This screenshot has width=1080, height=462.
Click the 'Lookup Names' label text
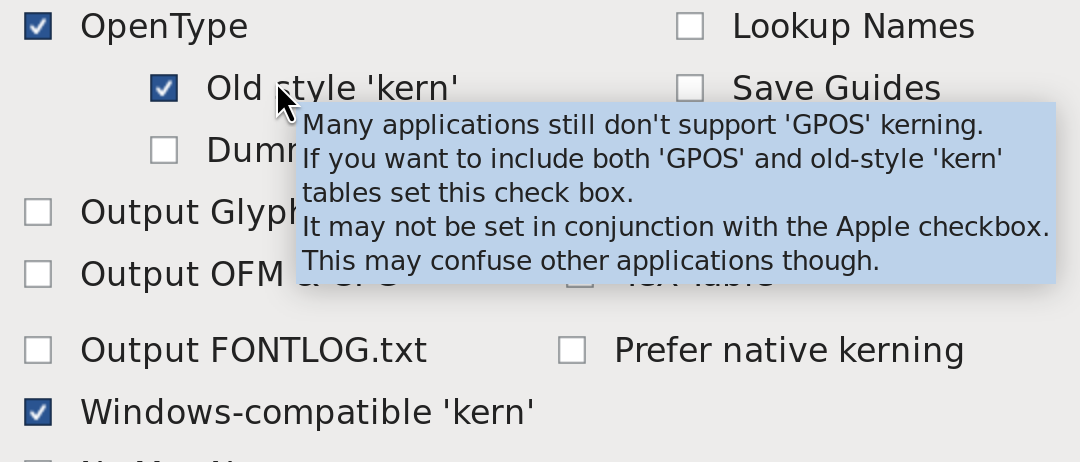(853, 26)
